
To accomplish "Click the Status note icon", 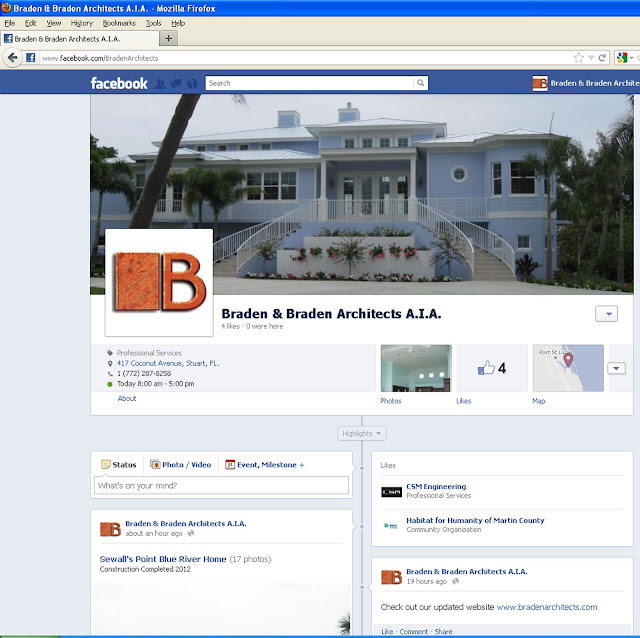I will tap(106, 465).
